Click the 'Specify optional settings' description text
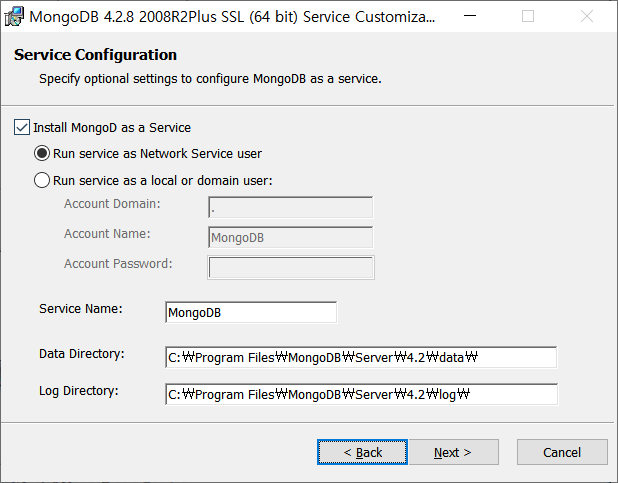The width and height of the screenshot is (618, 483). [x=210, y=79]
